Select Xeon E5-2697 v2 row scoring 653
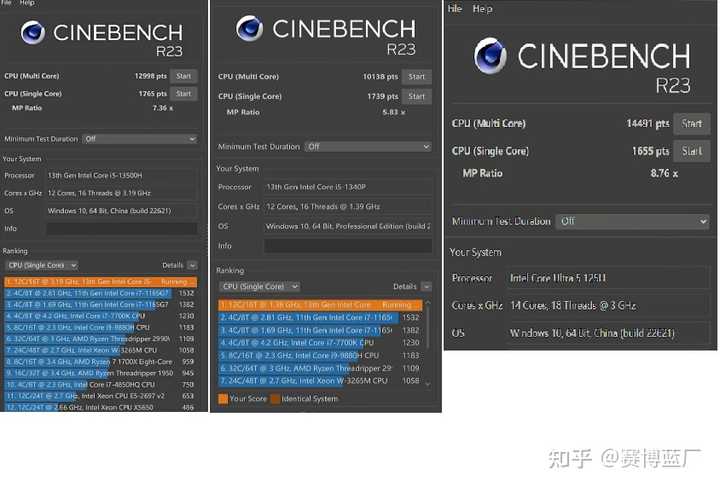Viewport: 720px width, 487px height. [x=101, y=396]
